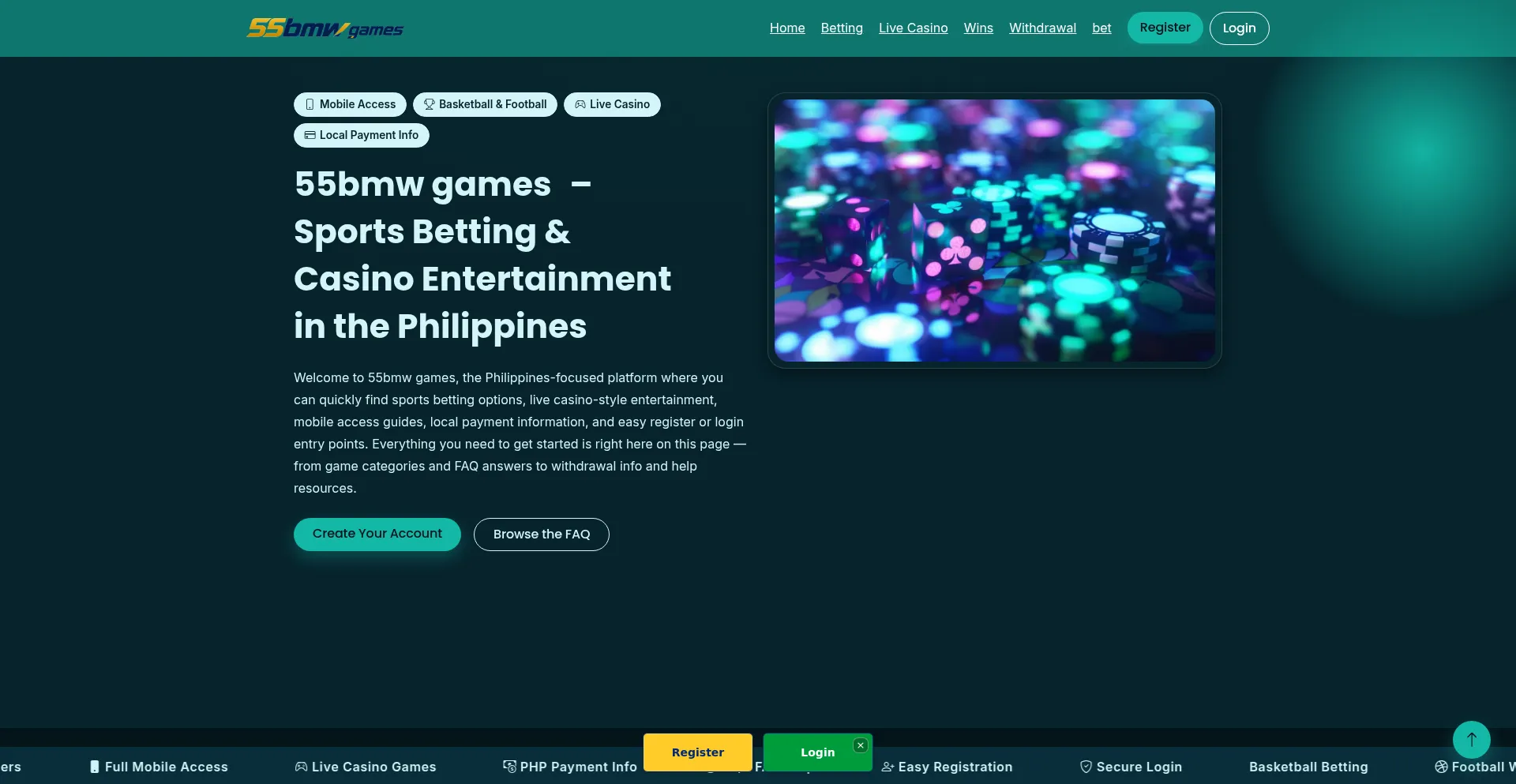Open the Withdrawal nav link

pyautogui.click(x=1042, y=28)
